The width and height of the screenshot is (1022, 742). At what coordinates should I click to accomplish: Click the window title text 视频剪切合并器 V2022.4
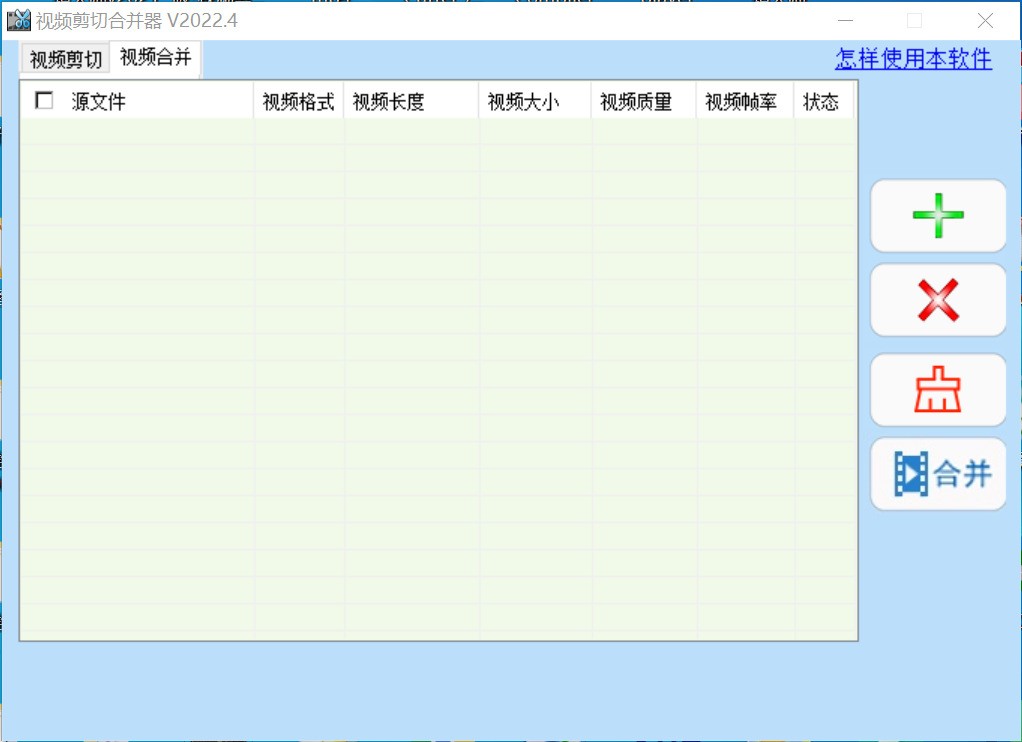[x=137, y=21]
